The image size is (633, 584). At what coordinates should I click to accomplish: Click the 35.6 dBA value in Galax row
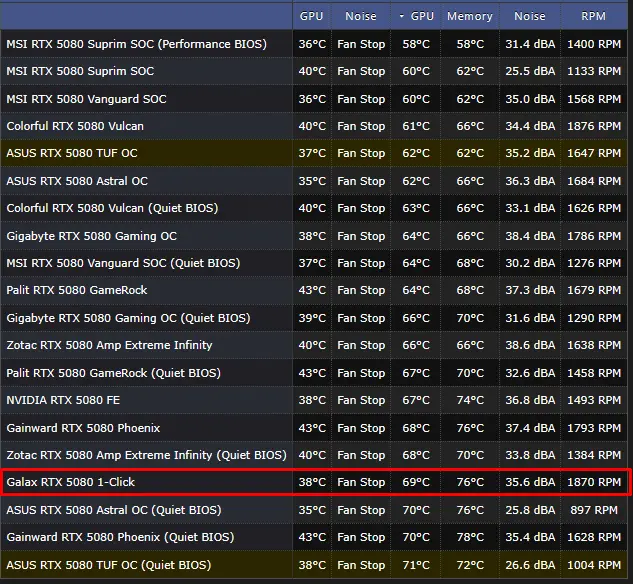point(530,482)
